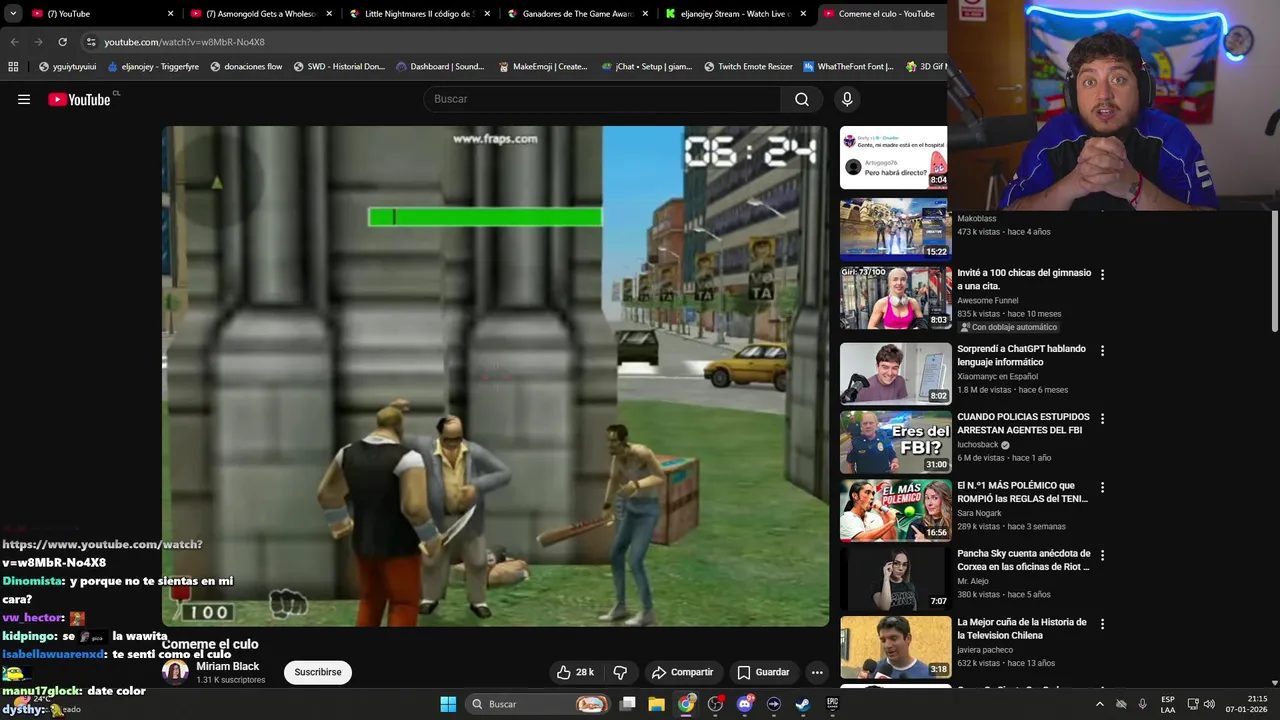The height and width of the screenshot is (720, 1280).
Task: Go back with the browser back arrow
Action: point(14,42)
